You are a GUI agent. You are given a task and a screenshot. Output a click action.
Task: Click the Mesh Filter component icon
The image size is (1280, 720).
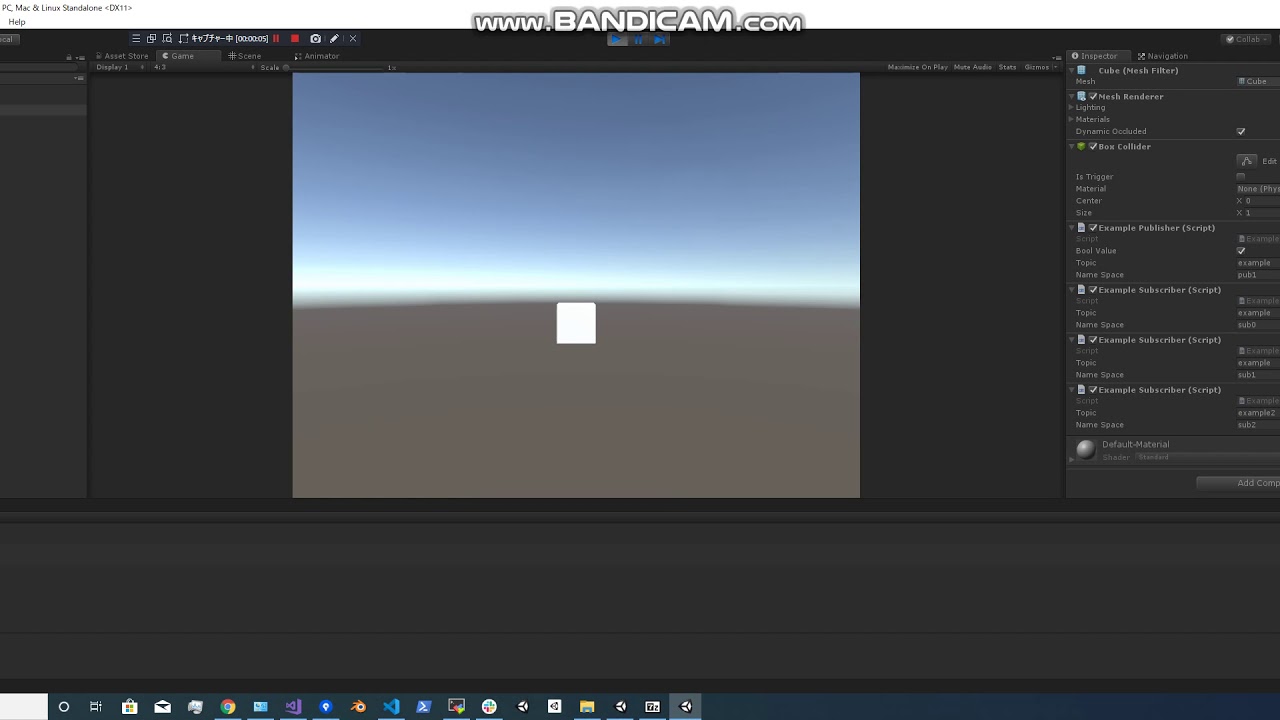coord(1081,71)
